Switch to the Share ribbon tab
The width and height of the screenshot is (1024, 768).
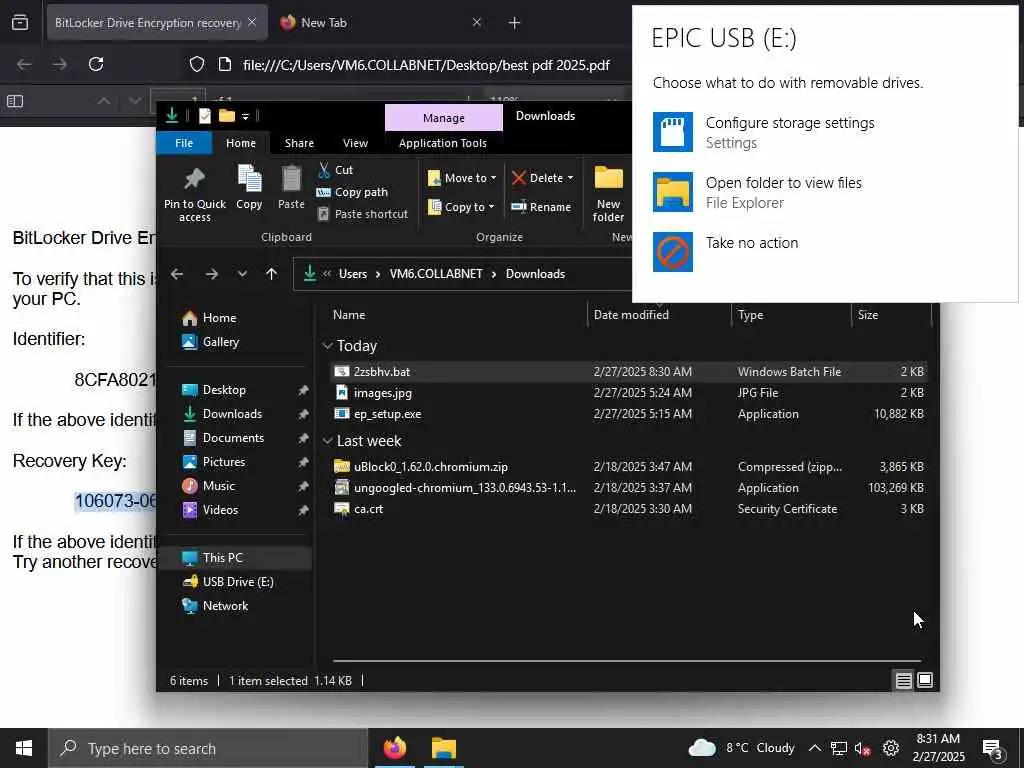299,143
